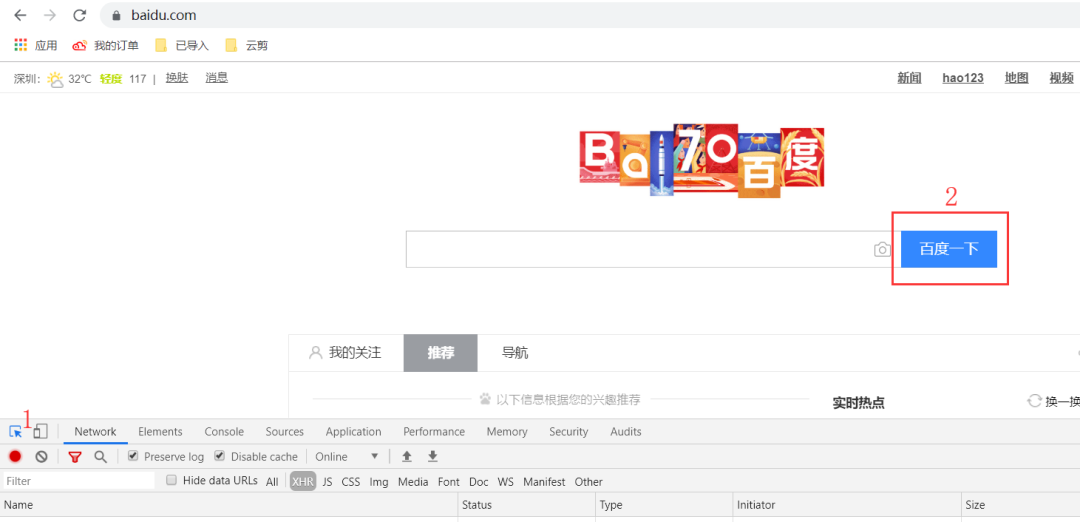The width and height of the screenshot is (1080, 522).
Task: Select the Doc request type filter
Action: [x=479, y=481]
